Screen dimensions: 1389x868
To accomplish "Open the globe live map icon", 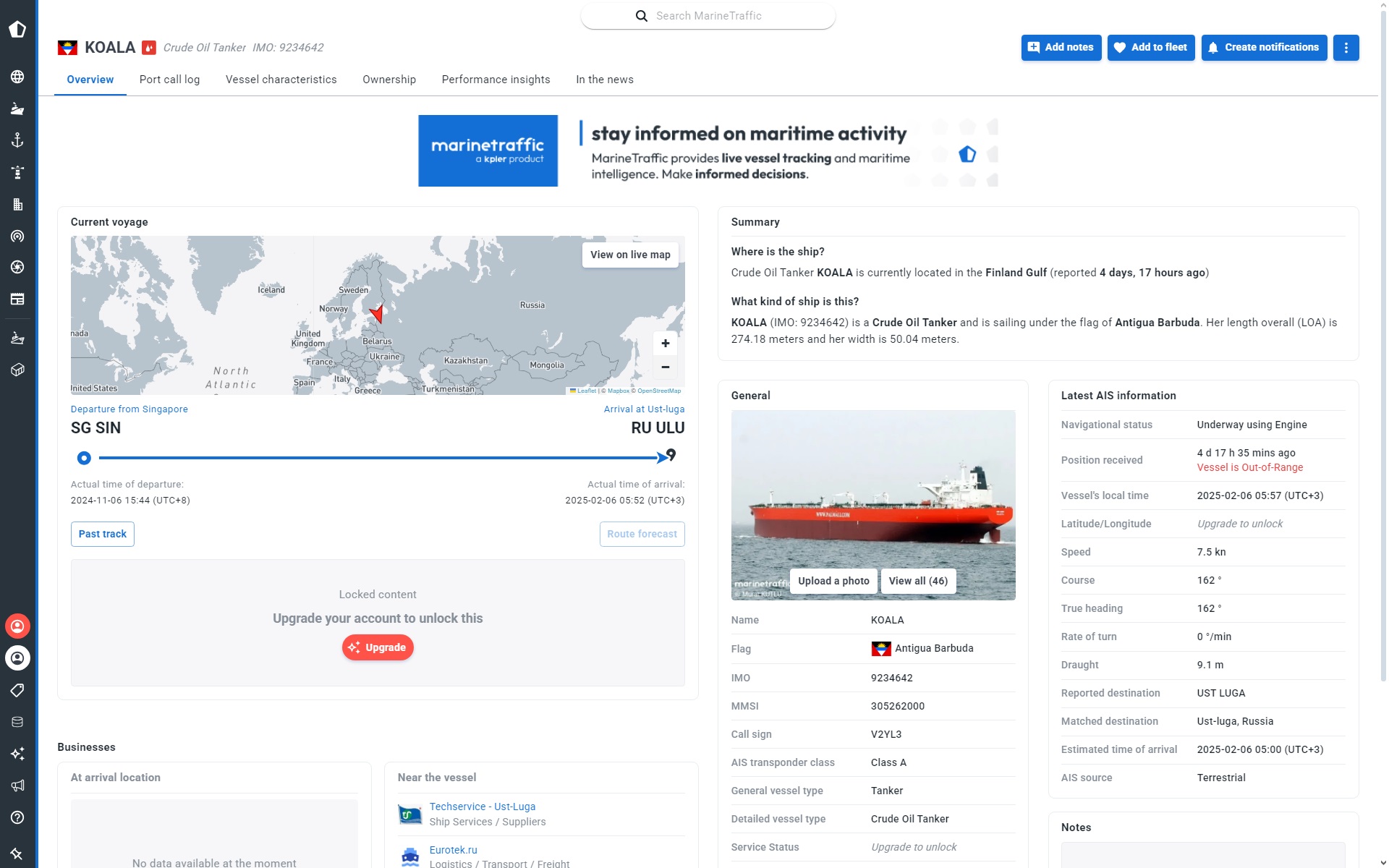I will (17, 77).
